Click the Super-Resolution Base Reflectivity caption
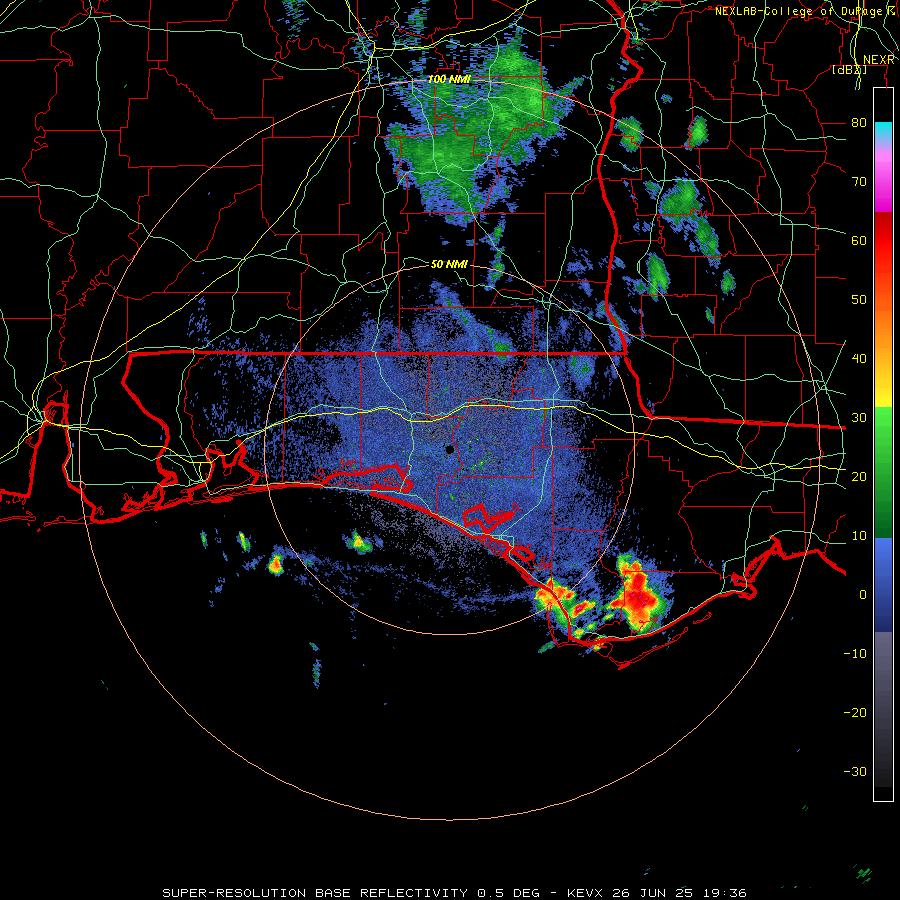The height and width of the screenshot is (900, 900). pyautogui.click(x=455, y=893)
